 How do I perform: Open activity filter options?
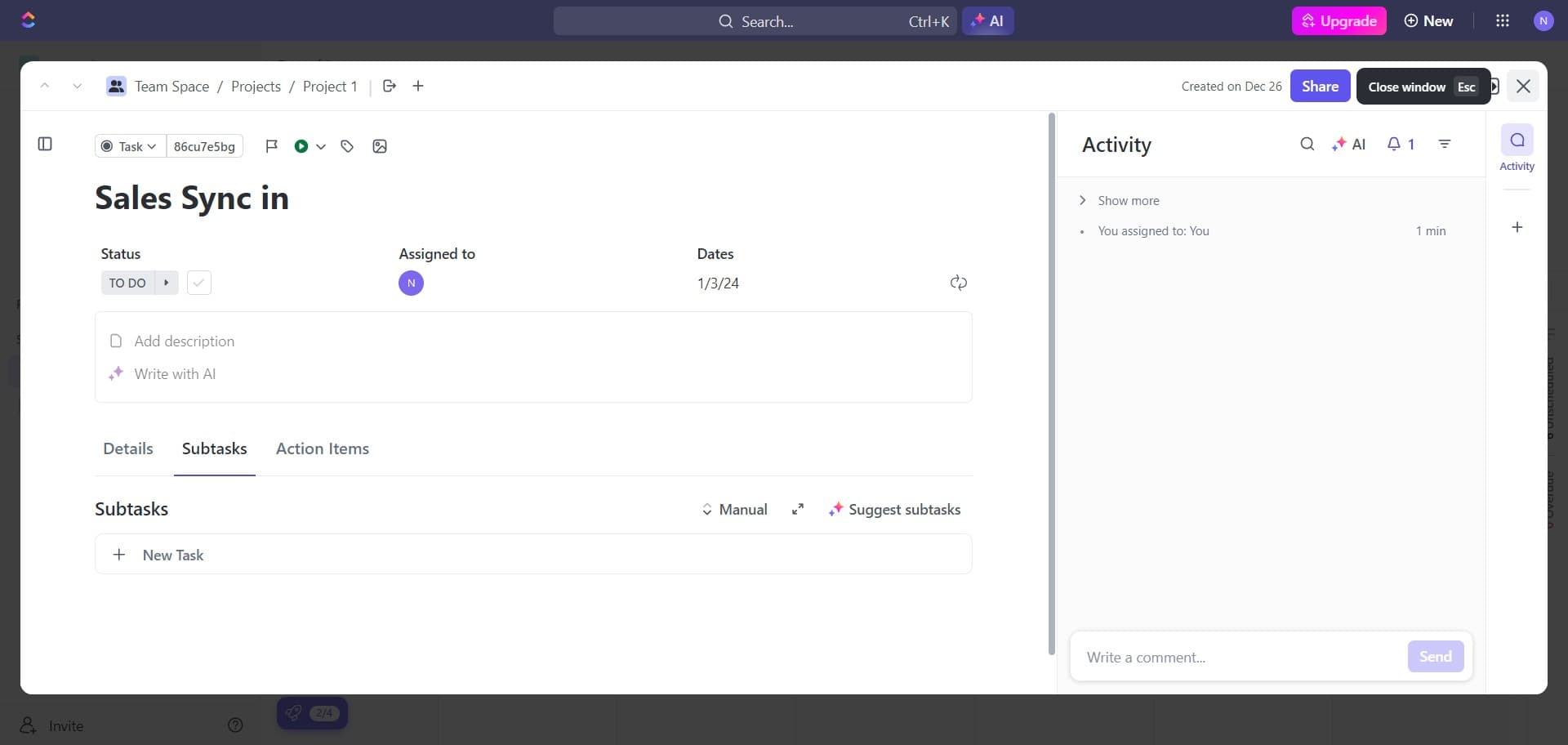[x=1445, y=144]
